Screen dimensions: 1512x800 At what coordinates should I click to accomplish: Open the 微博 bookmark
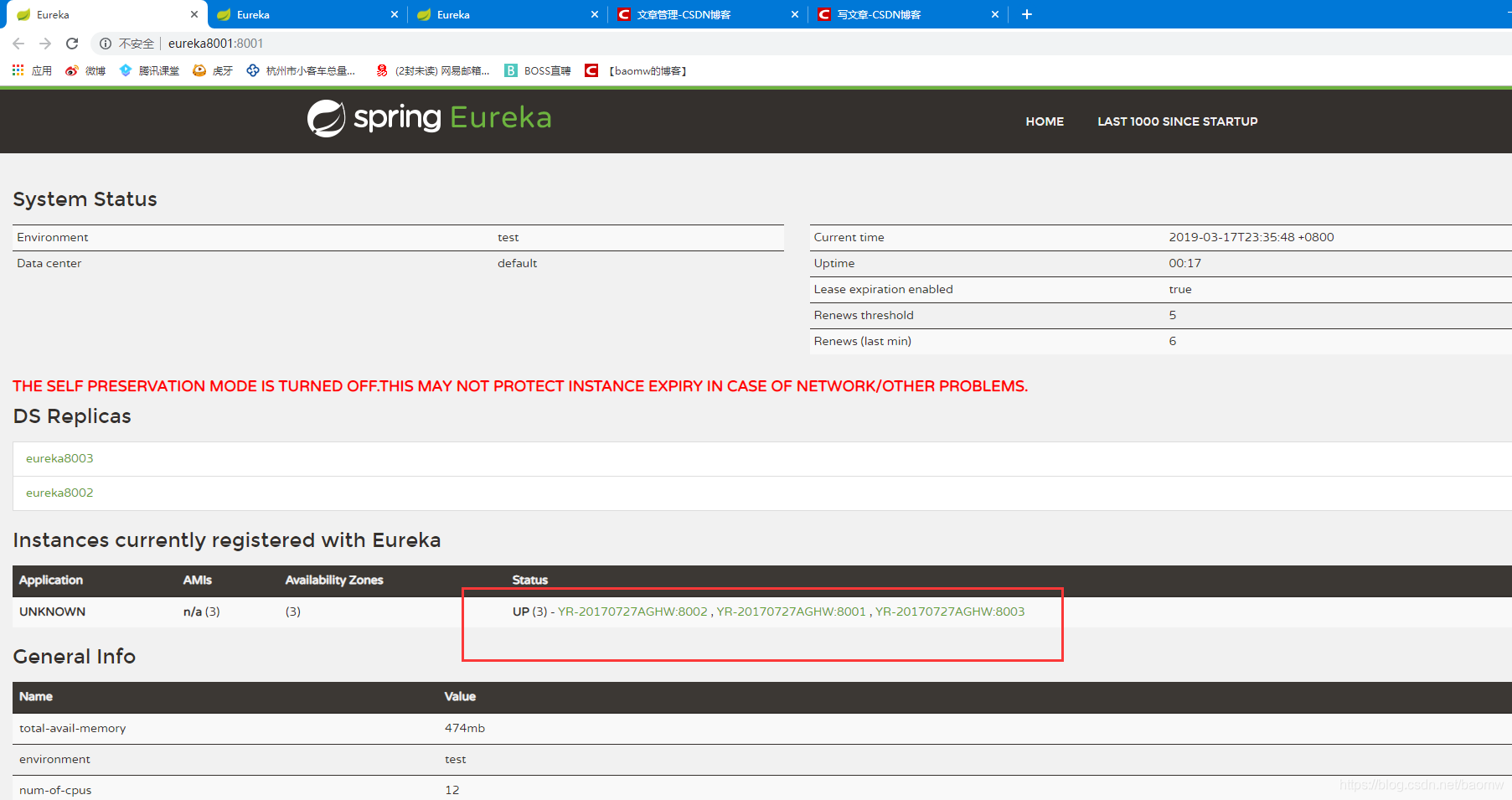(x=85, y=70)
